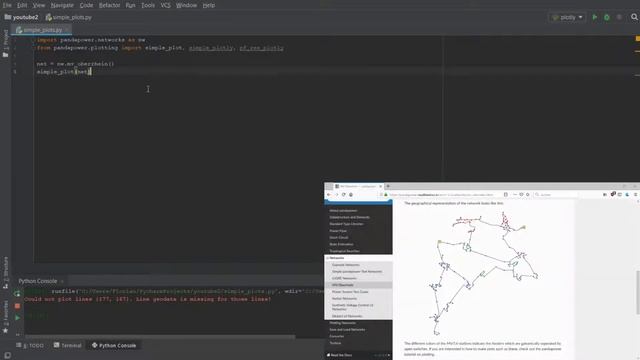The width and height of the screenshot is (640, 360).
Task: Close the pandapower docs browser tab
Action: [380, 186]
